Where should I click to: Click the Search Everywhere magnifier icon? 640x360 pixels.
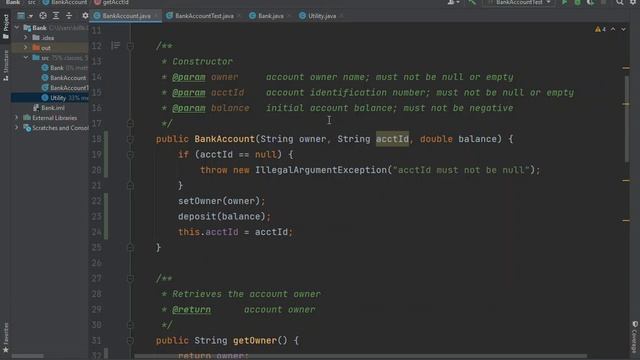pyautogui.click(x=620, y=2)
